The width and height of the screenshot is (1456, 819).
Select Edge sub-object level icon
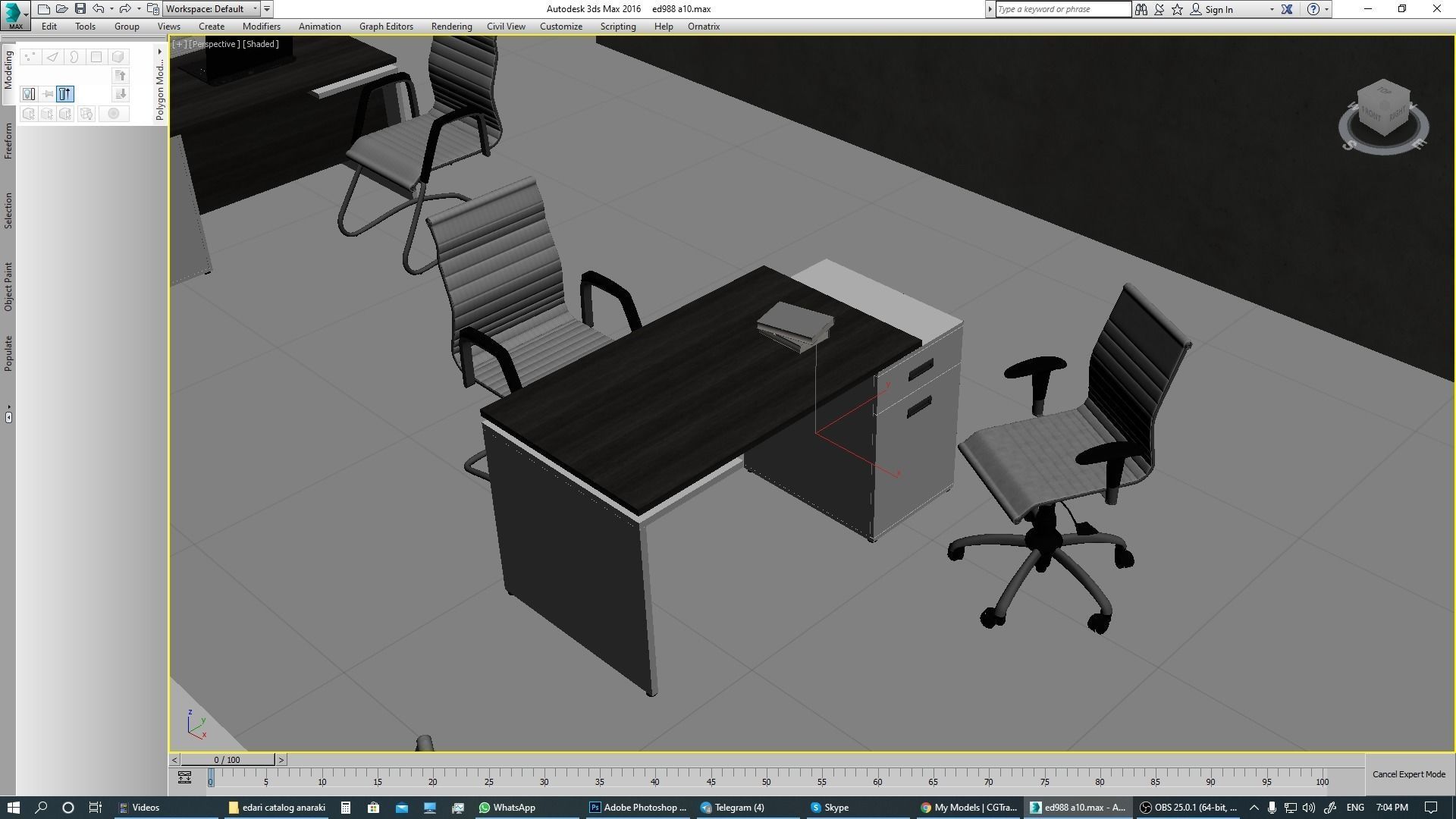click(52, 57)
